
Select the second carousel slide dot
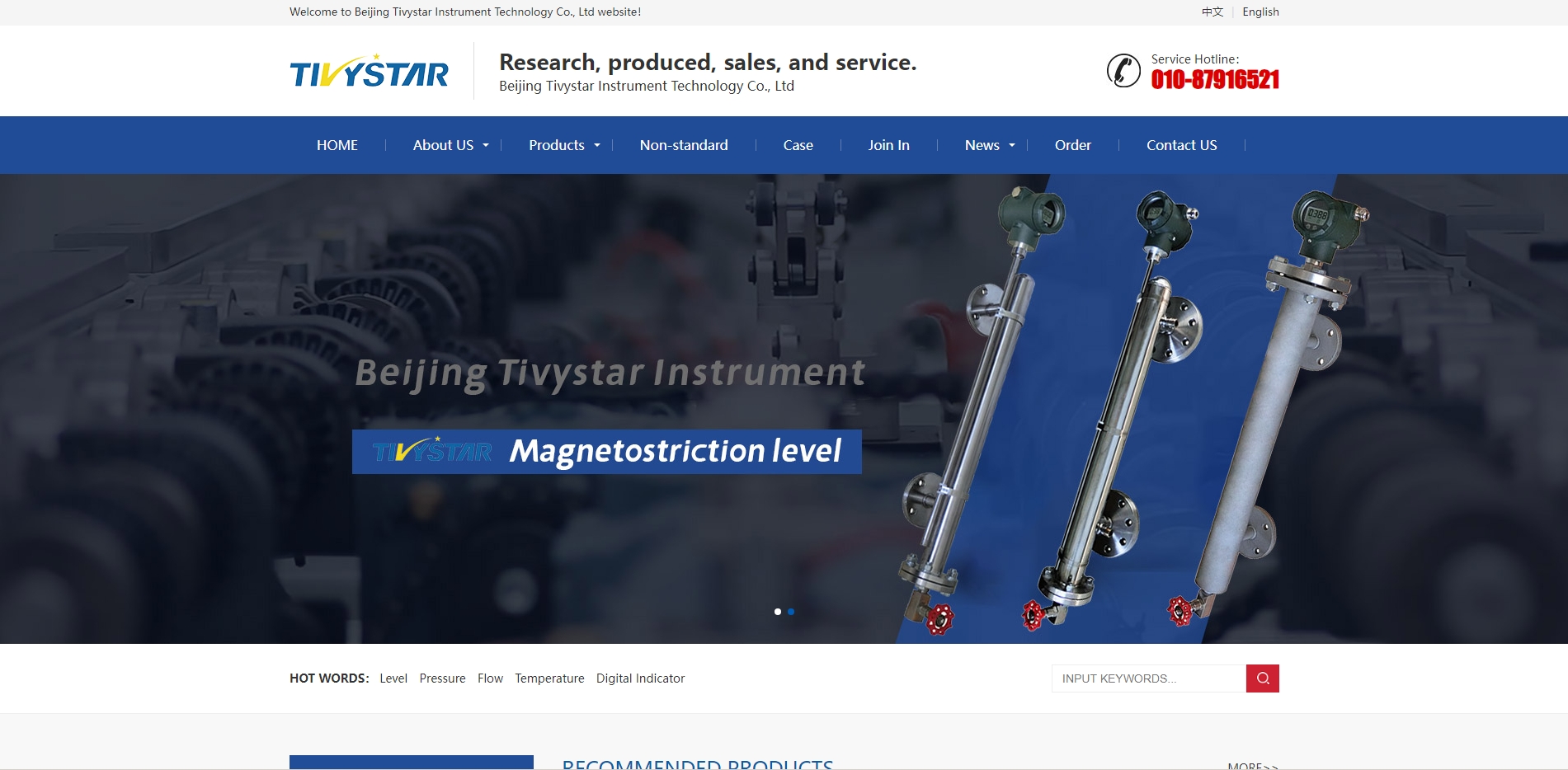click(791, 612)
